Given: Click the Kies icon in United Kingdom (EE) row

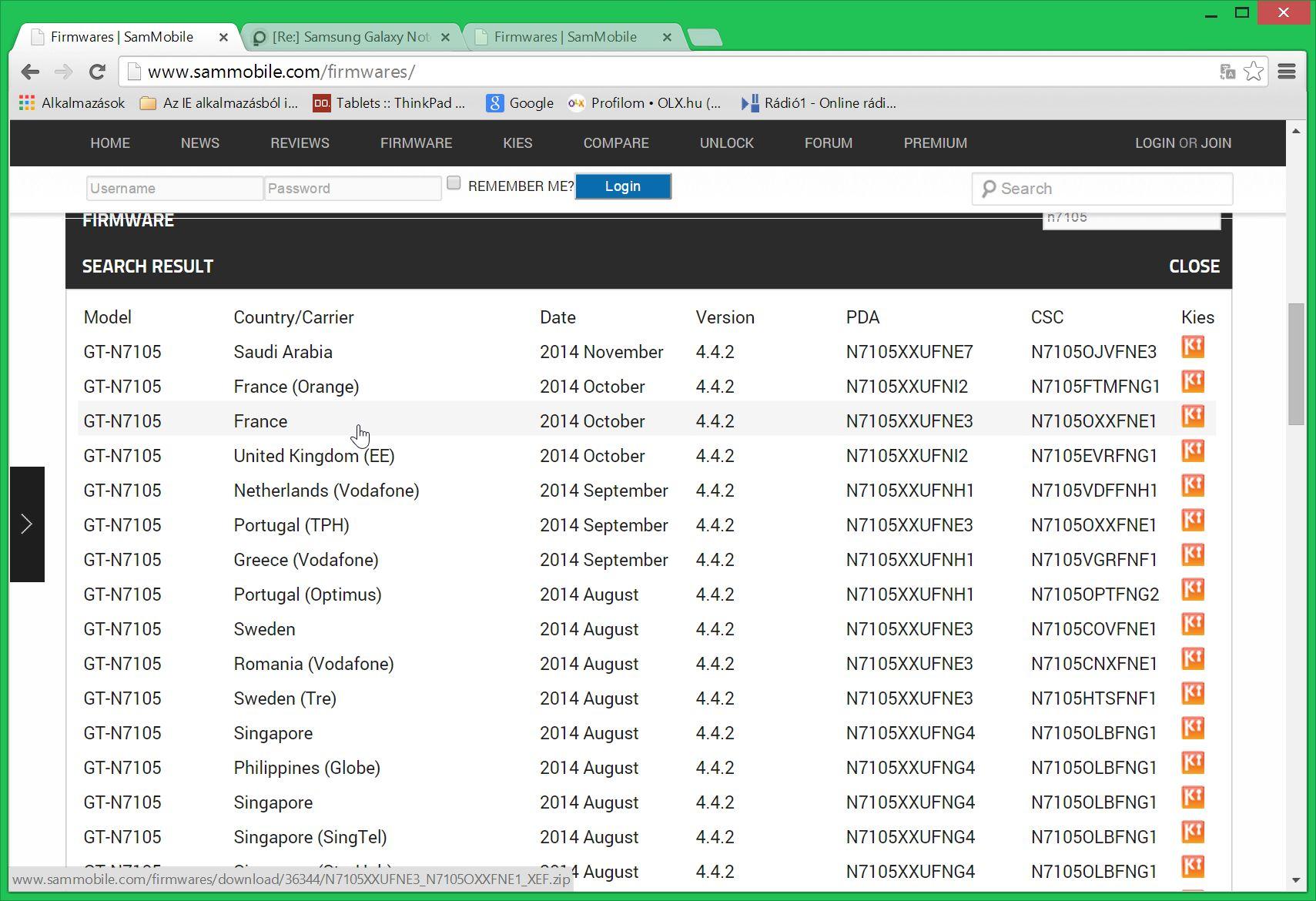Looking at the screenshot, I should click(1193, 451).
